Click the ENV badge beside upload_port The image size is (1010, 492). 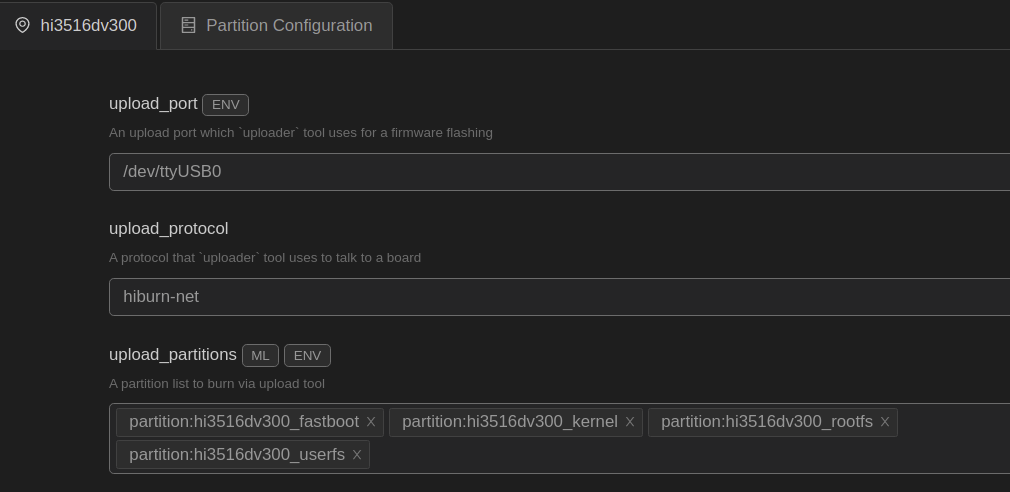[226, 104]
